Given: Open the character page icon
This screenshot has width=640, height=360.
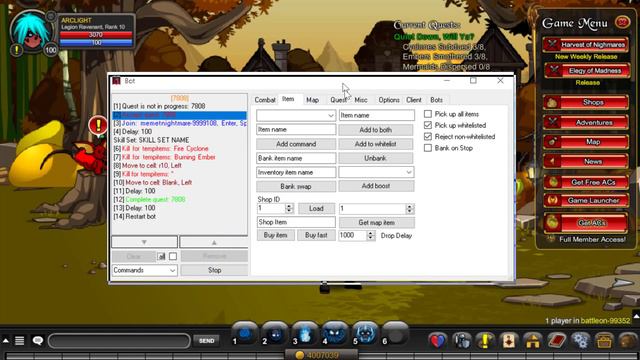Looking at the screenshot, I should click(x=462, y=340).
